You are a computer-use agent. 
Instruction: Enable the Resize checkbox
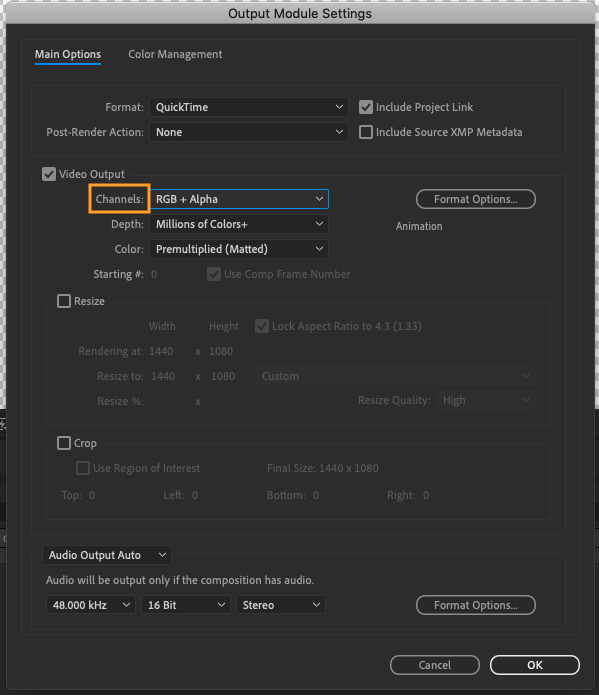click(x=64, y=301)
